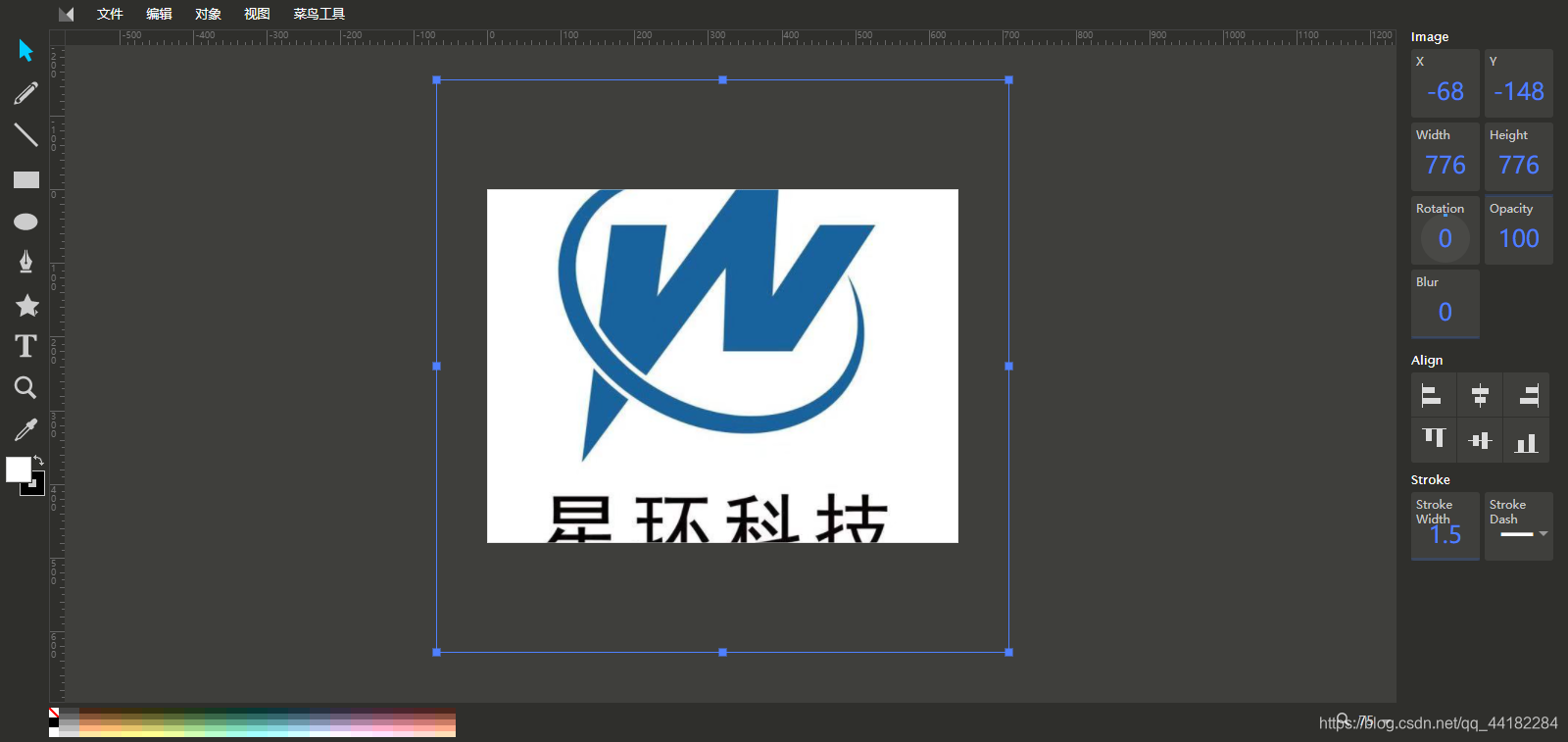The width and height of the screenshot is (1568, 742).
Task: Select the Pen path tool
Action: [x=25, y=262]
